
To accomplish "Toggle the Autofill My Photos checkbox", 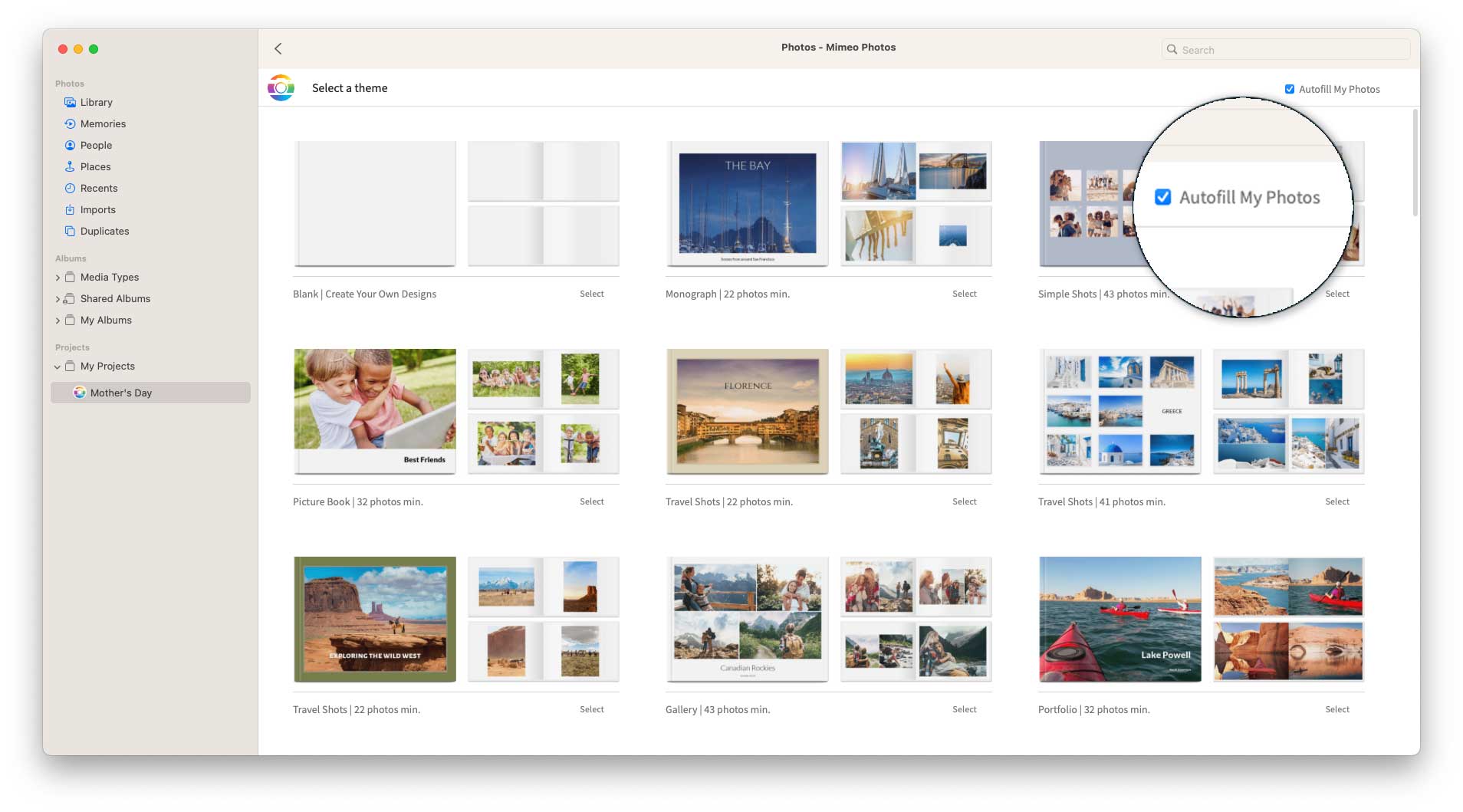I will 1290,89.
